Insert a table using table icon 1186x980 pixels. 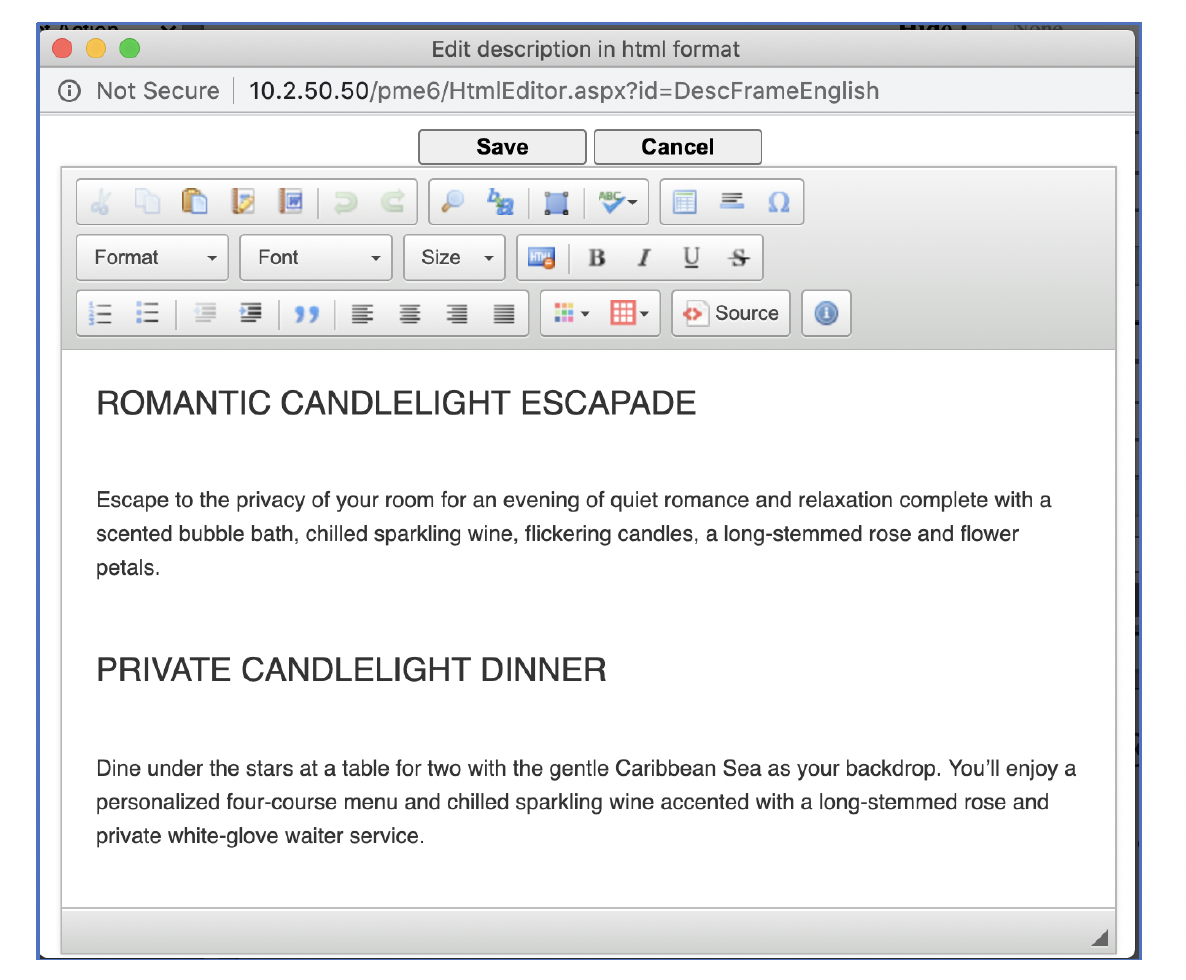click(x=685, y=202)
